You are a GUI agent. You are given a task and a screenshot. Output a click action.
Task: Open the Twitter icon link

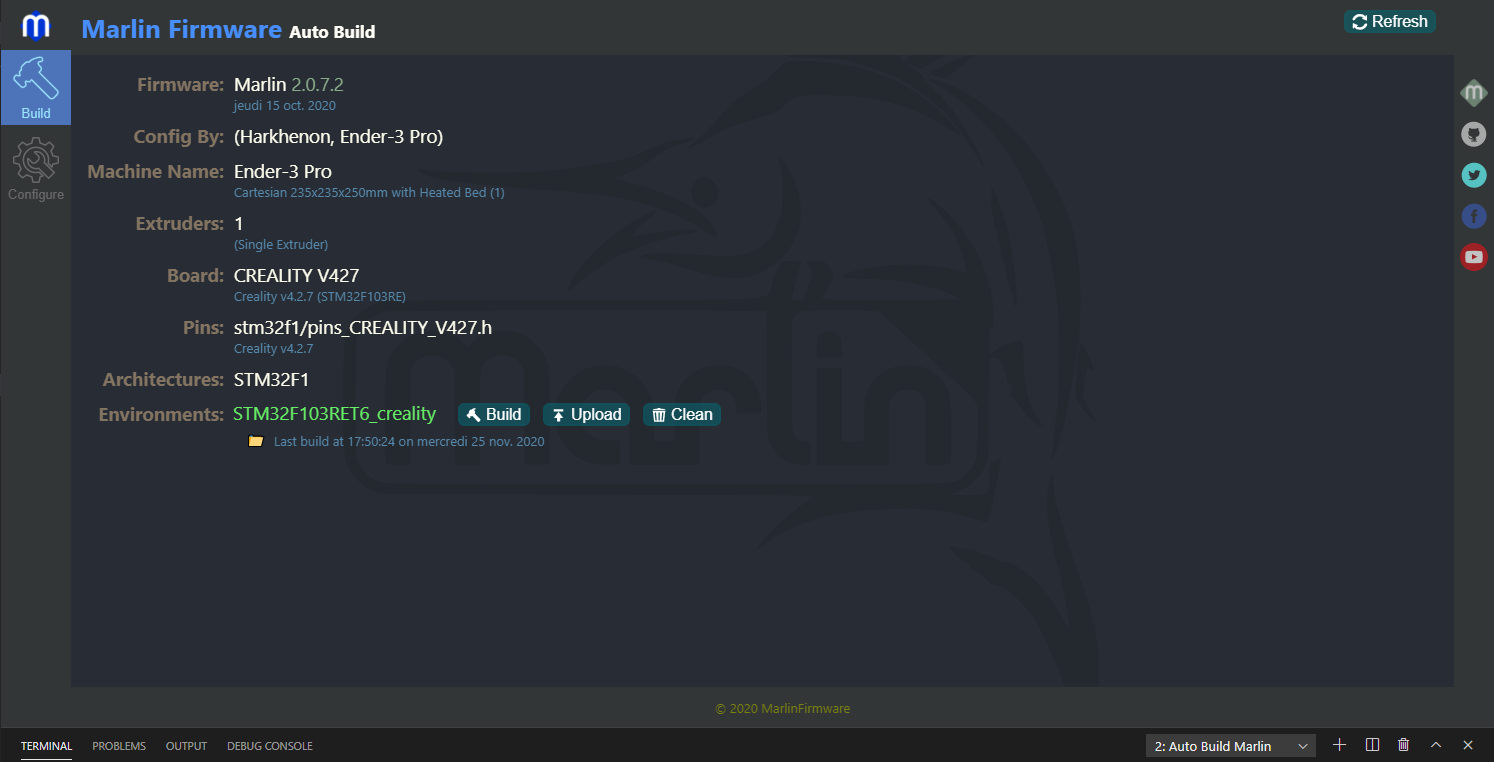point(1474,175)
